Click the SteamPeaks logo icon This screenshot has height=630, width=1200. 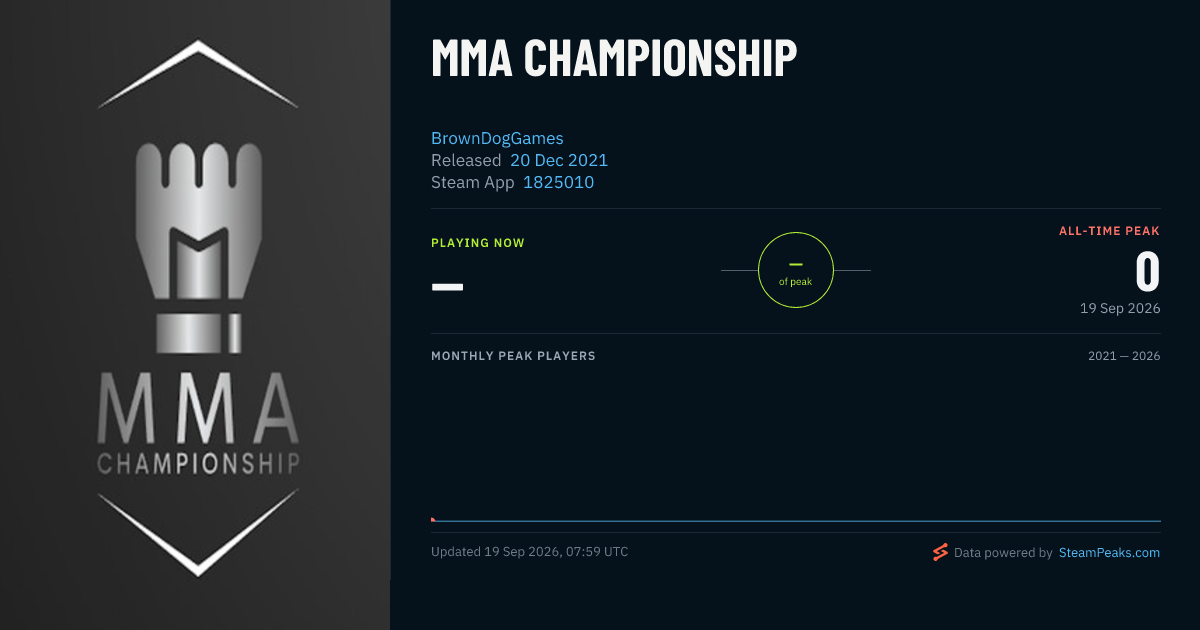point(940,552)
